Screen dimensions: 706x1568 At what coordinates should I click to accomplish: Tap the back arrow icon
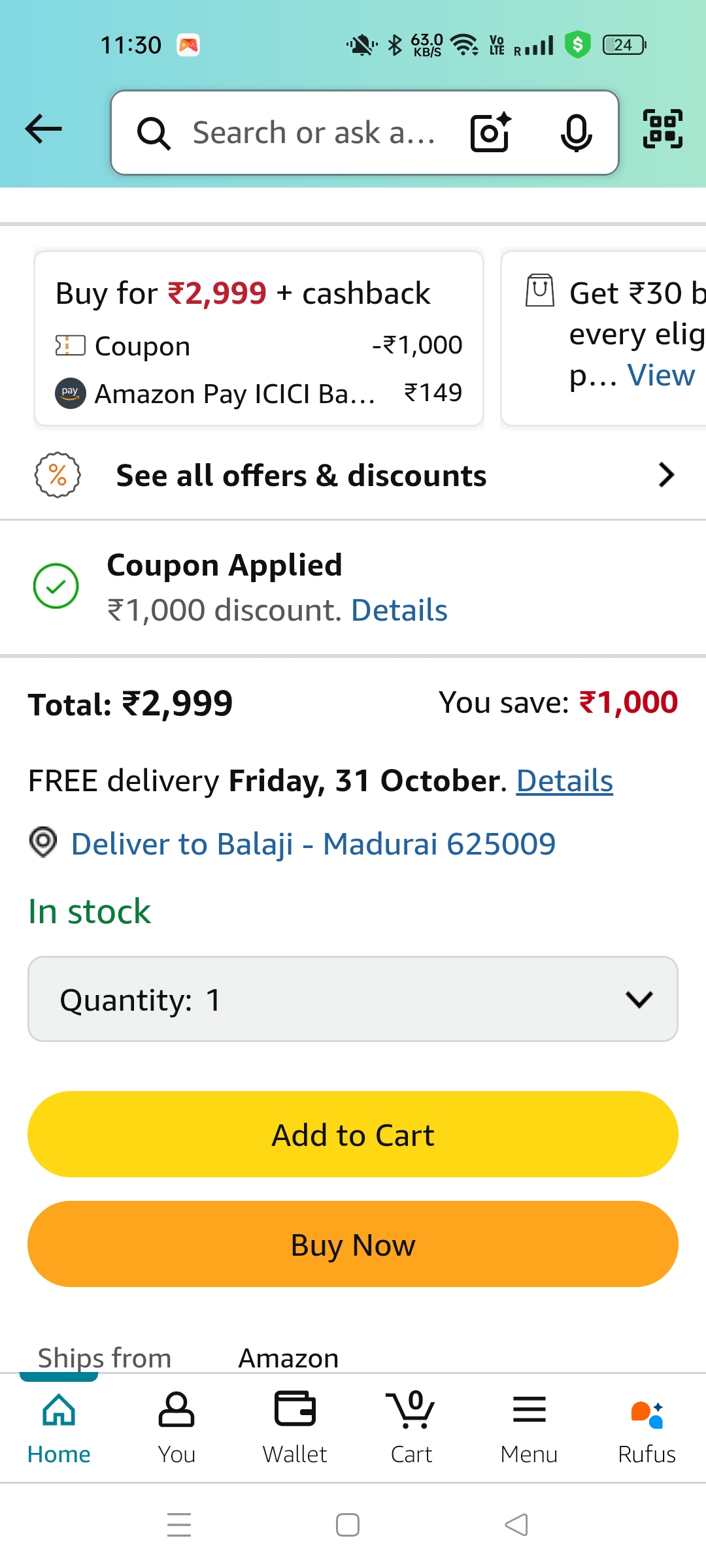pyautogui.click(x=43, y=129)
